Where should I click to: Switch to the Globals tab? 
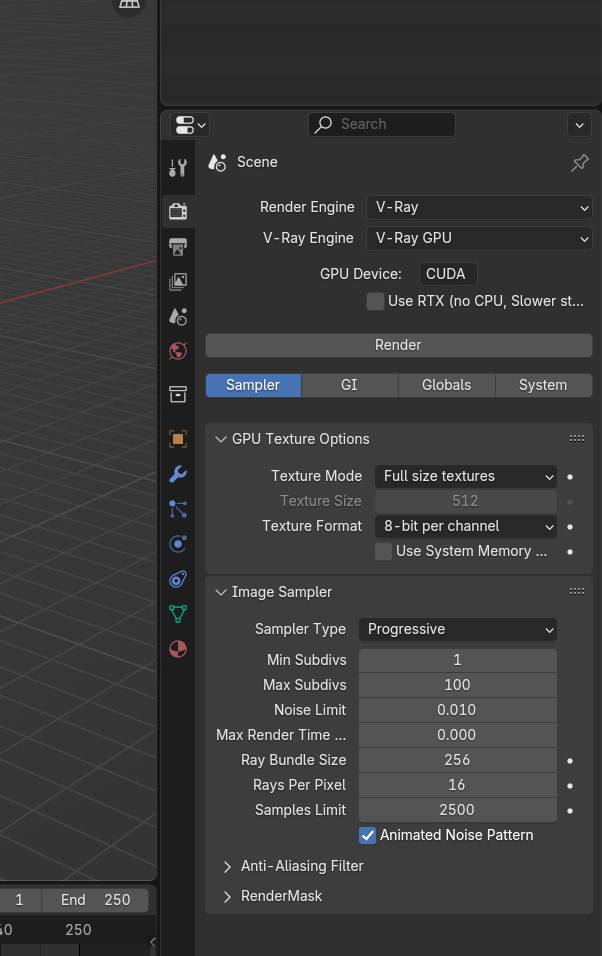tap(446, 385)
